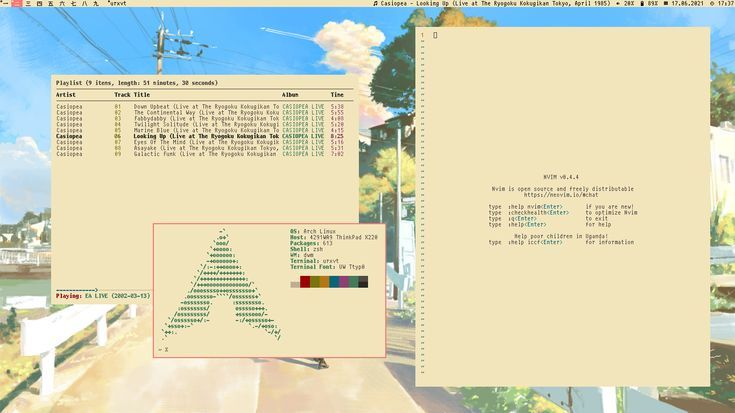
Task: Switch to dwm tag 七
Action: point(73,3)
